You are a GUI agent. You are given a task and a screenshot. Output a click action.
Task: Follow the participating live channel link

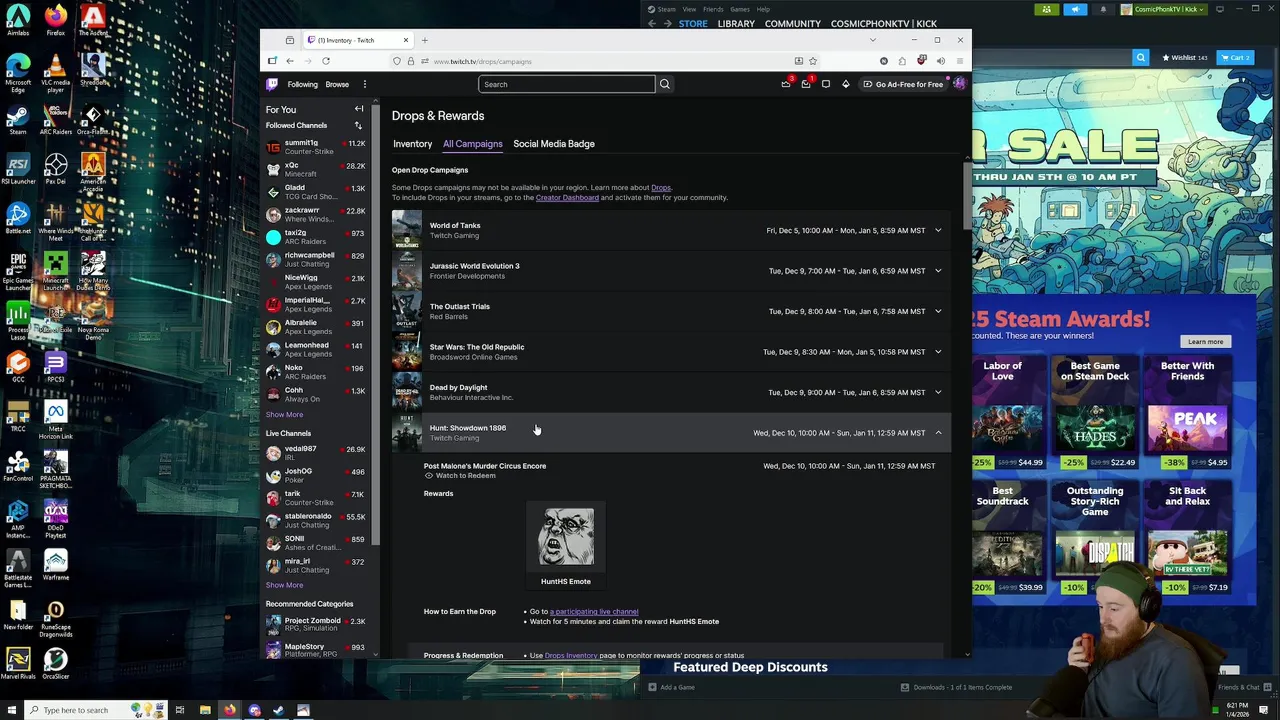(594, 612)
